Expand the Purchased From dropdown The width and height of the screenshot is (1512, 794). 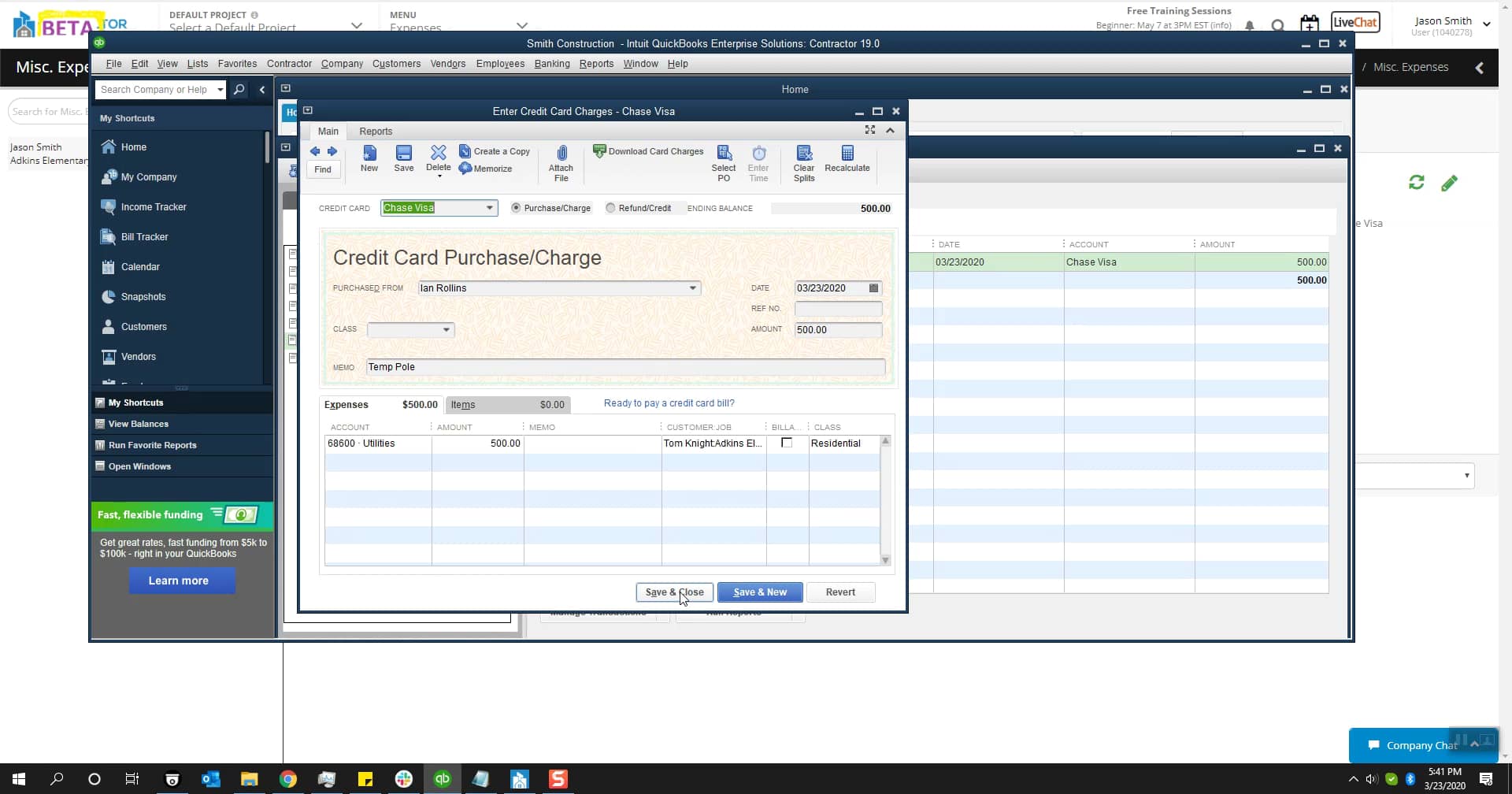coord(691,288)
